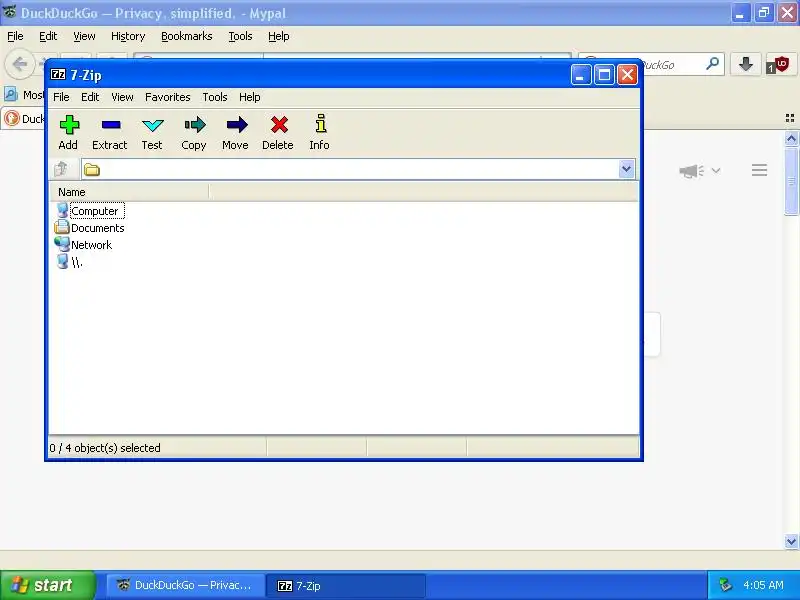Viewport: 800px width, 600px height.
Task: Open the Mypal downloads arrow button
Action: tap(745, 64)
